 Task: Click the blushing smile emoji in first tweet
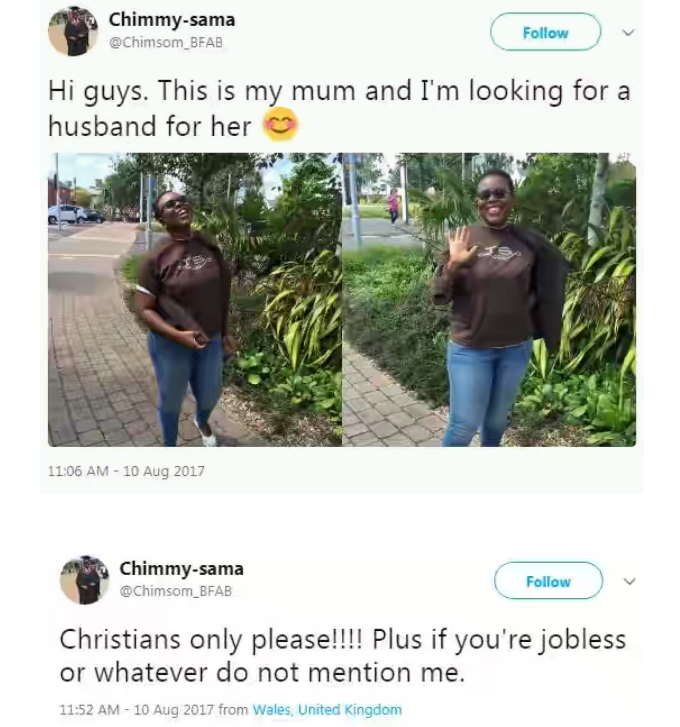tap(280, 125)
